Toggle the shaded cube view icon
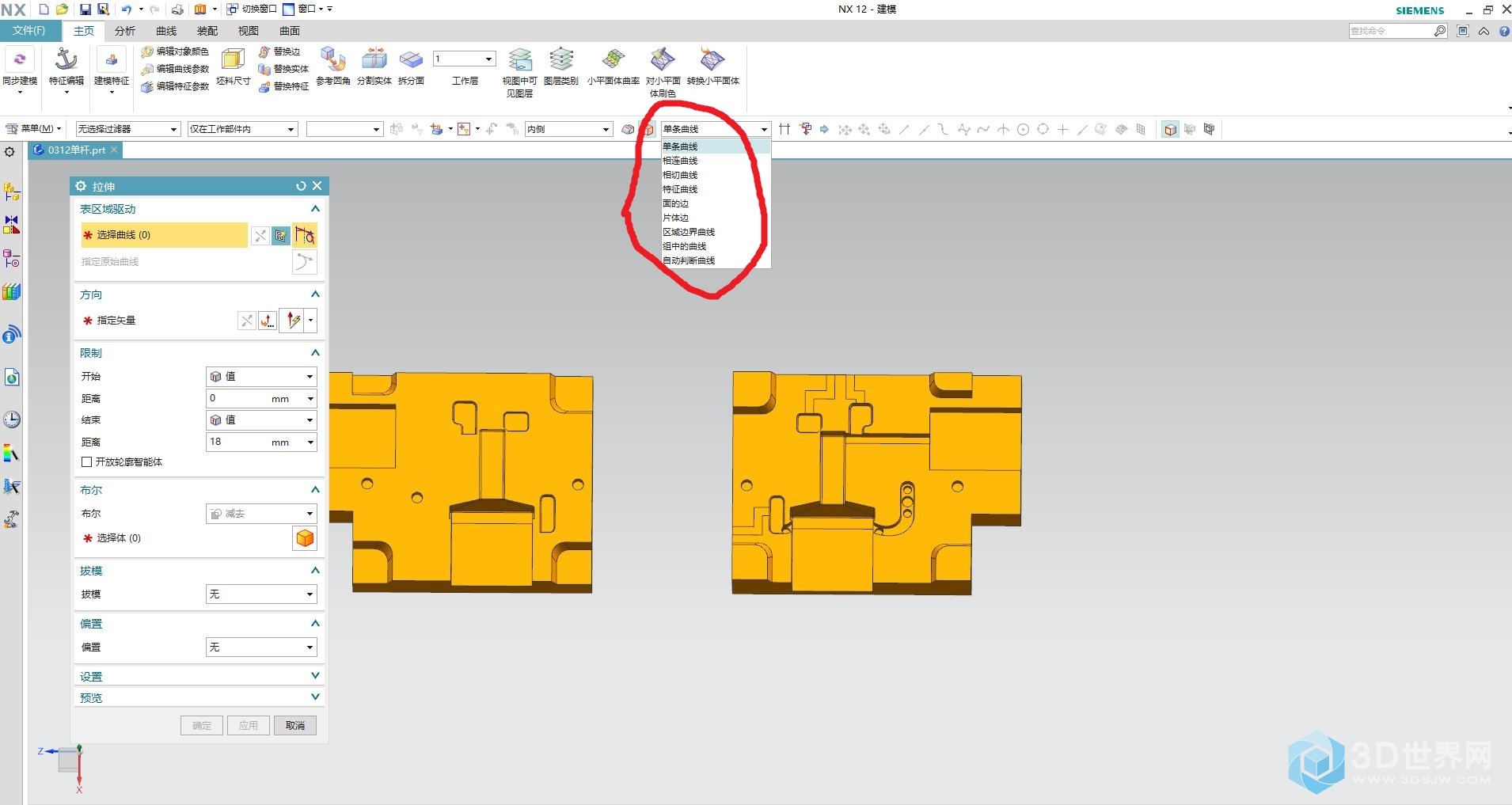 (1170, 129)
